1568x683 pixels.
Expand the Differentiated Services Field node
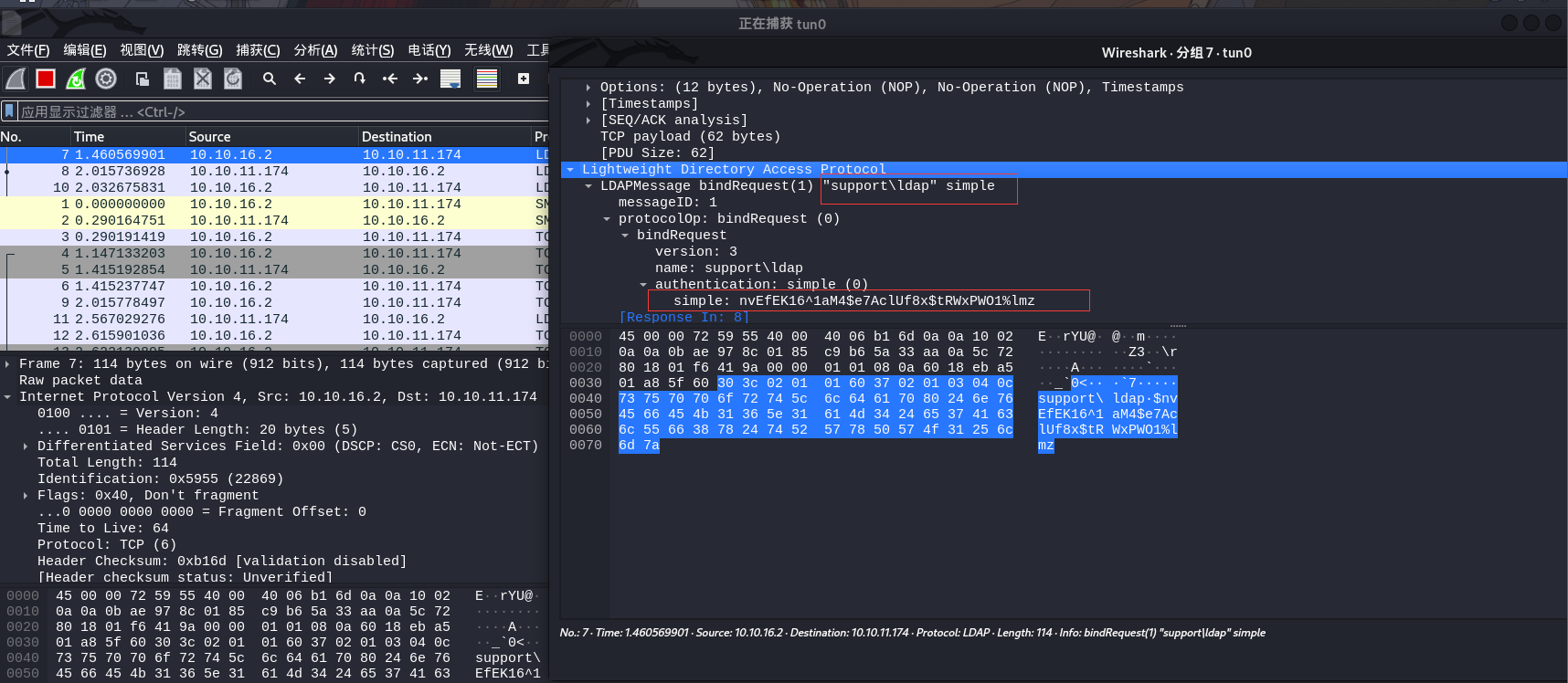tap(26, 447)
